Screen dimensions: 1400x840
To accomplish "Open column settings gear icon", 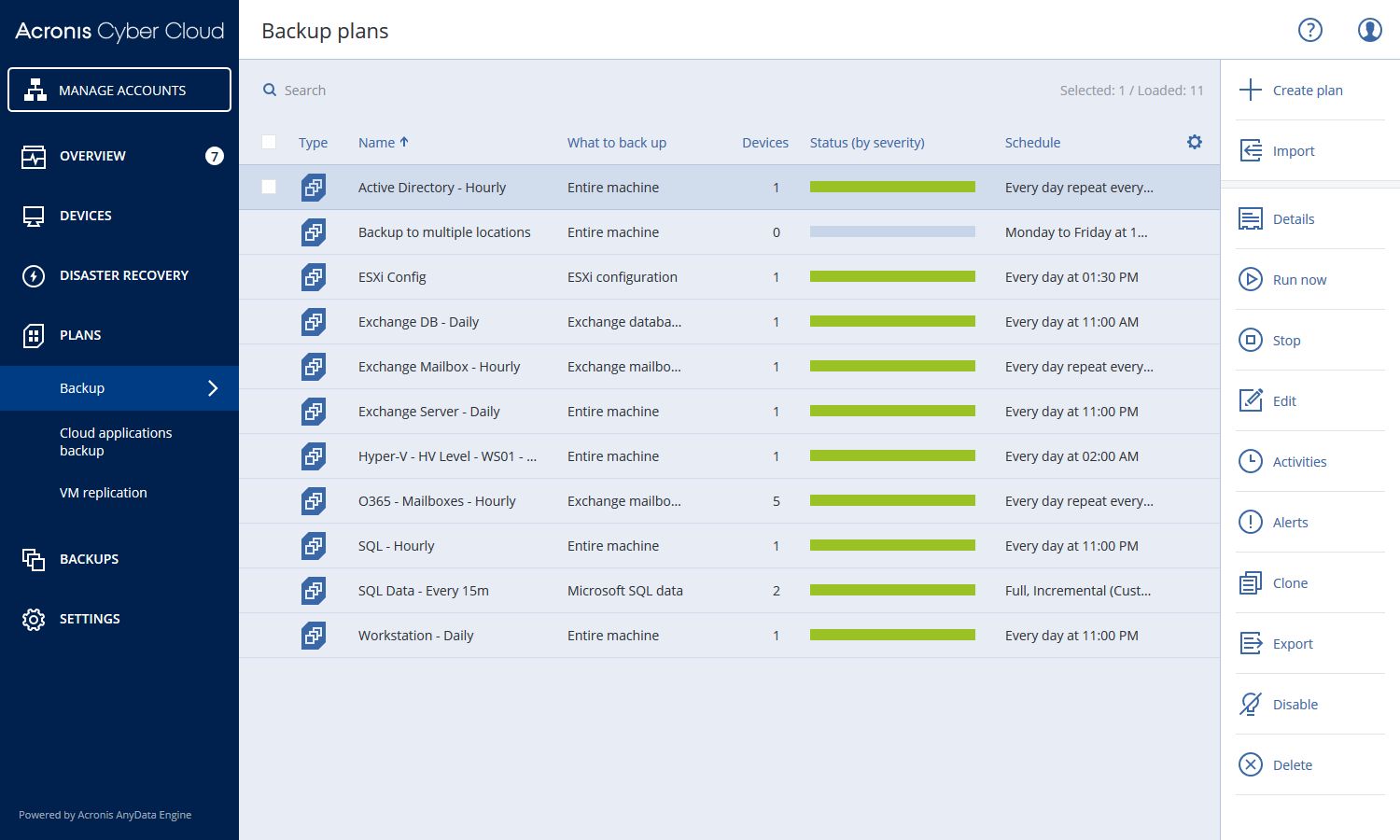I will click(x=1194, y=142).
